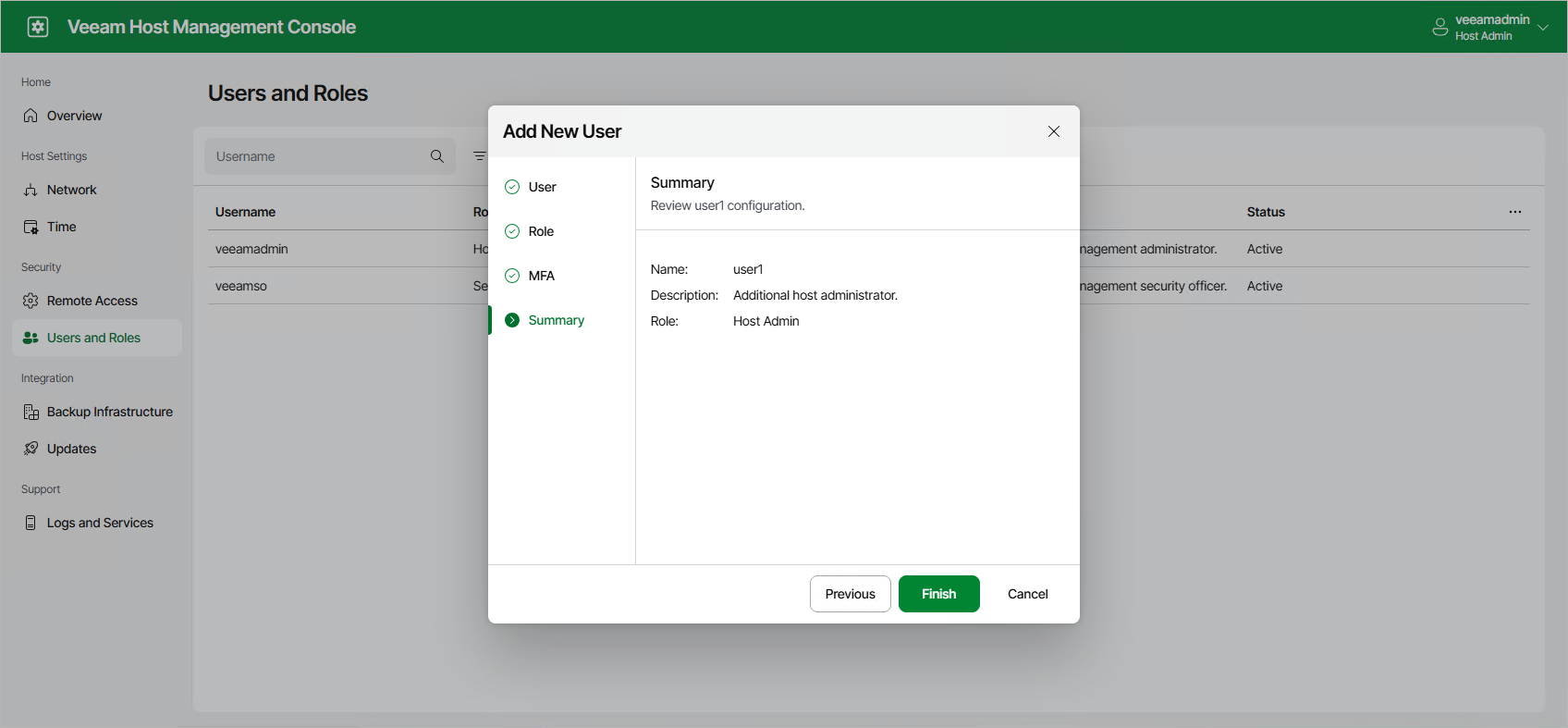Select Users and Roles in sidebar
The height and width of the screenshot is (728, 1568).
click(x=97, y=338)
